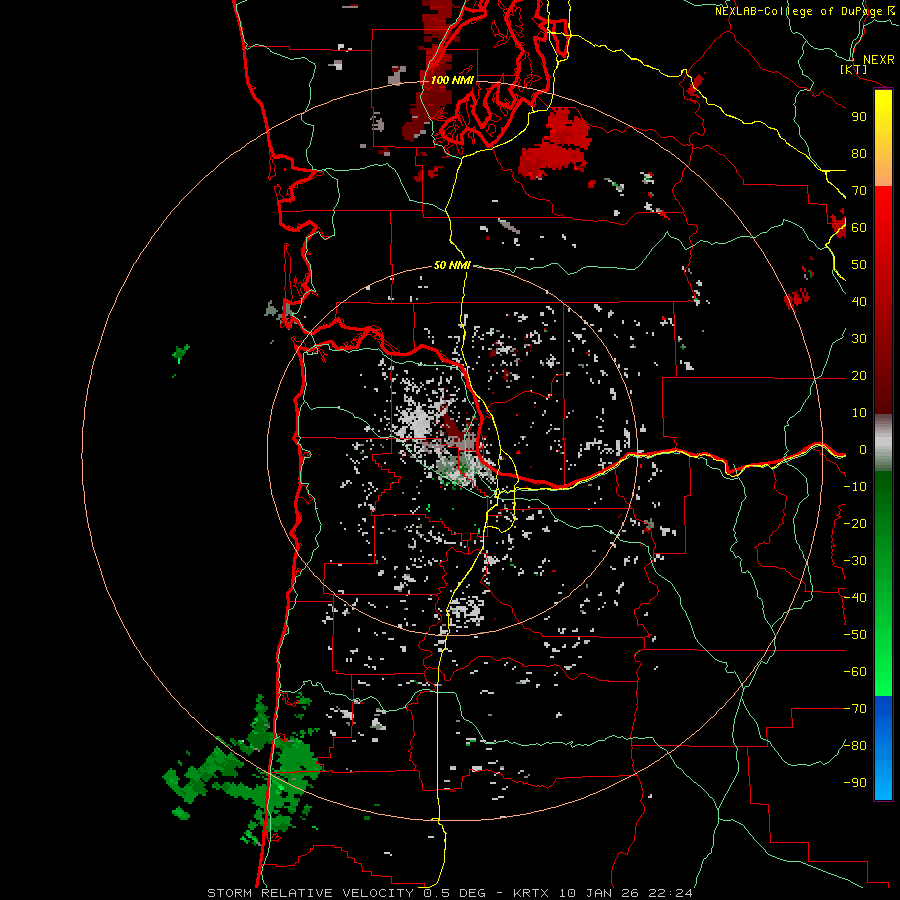The image size is (900, 900).
Task: Click the [KT] units label
Action: [853, 70]
